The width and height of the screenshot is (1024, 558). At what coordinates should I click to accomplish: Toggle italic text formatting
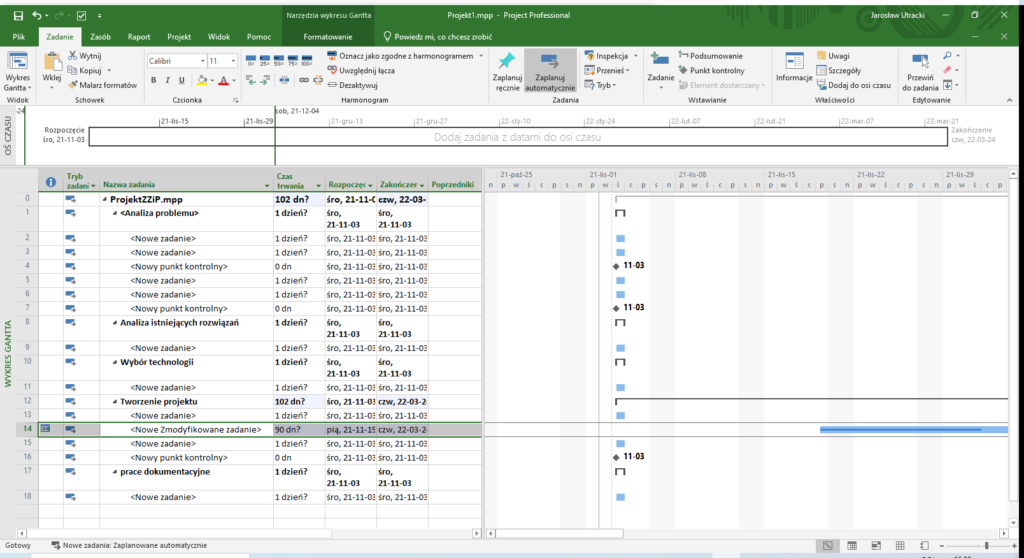(168, 80)
